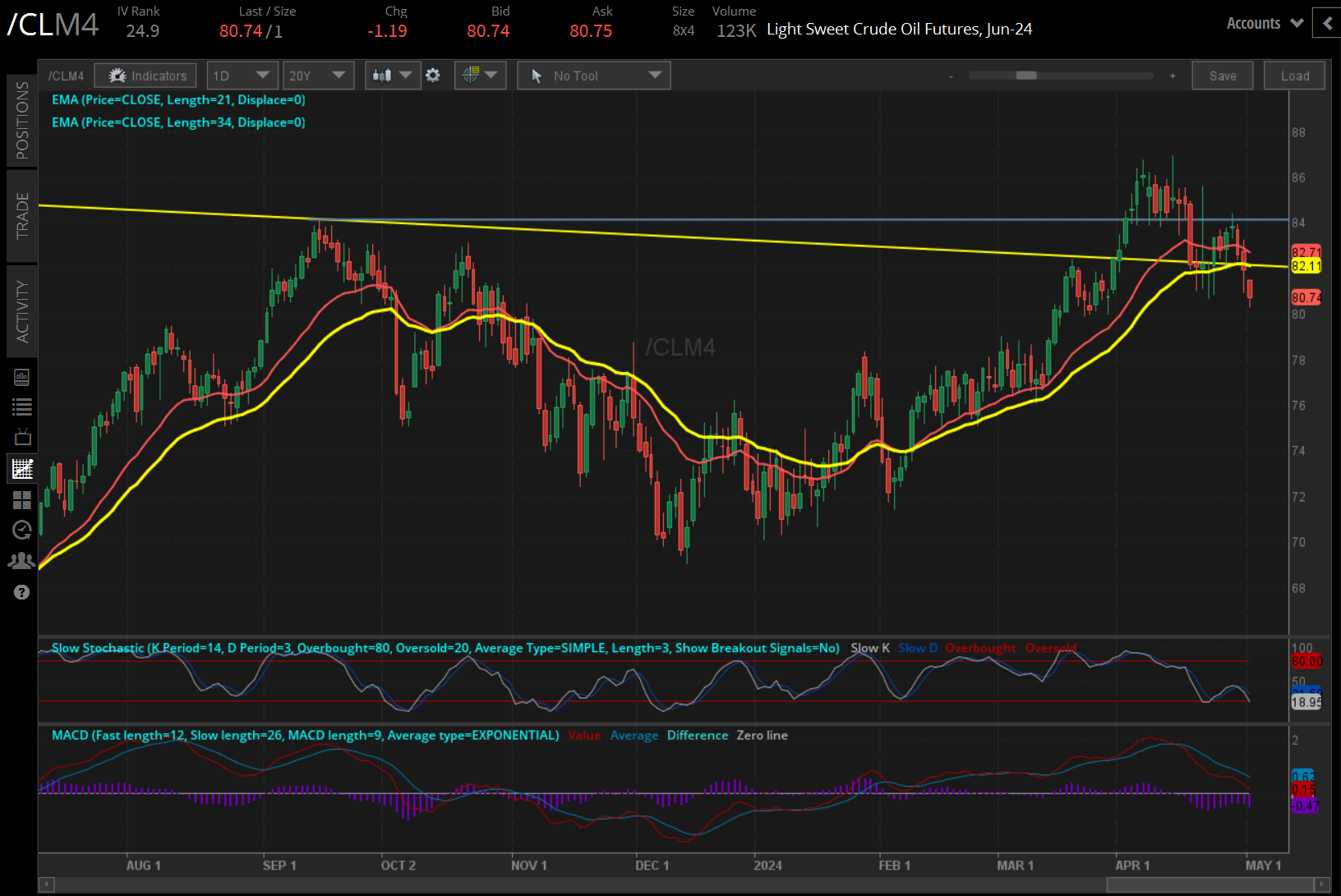Image resolution: width=1341 pixels, height=896 pixels.
Task: Open the candlestick chart style dropdown
Action: pyautogui.click(x=392, y=76)
